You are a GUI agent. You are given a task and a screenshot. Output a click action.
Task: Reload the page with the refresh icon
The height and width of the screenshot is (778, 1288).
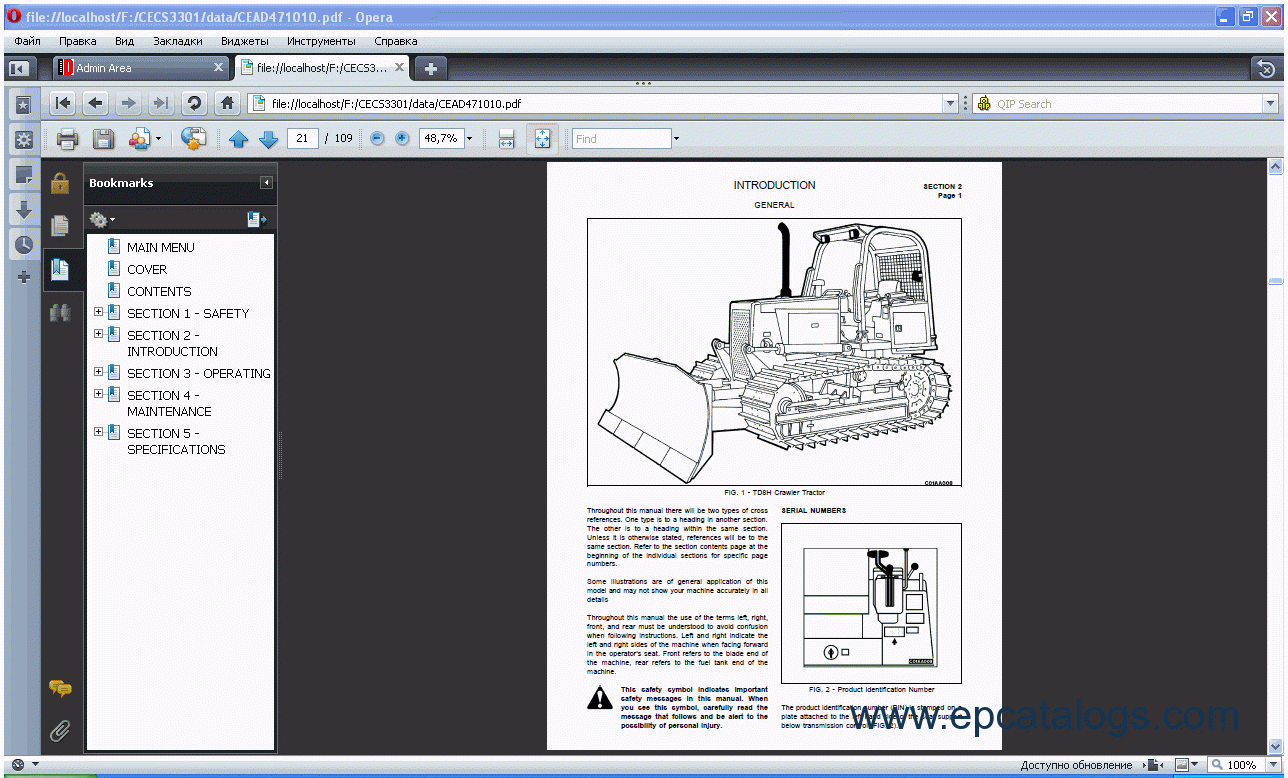pyautogui.click(x=194, y=103)
